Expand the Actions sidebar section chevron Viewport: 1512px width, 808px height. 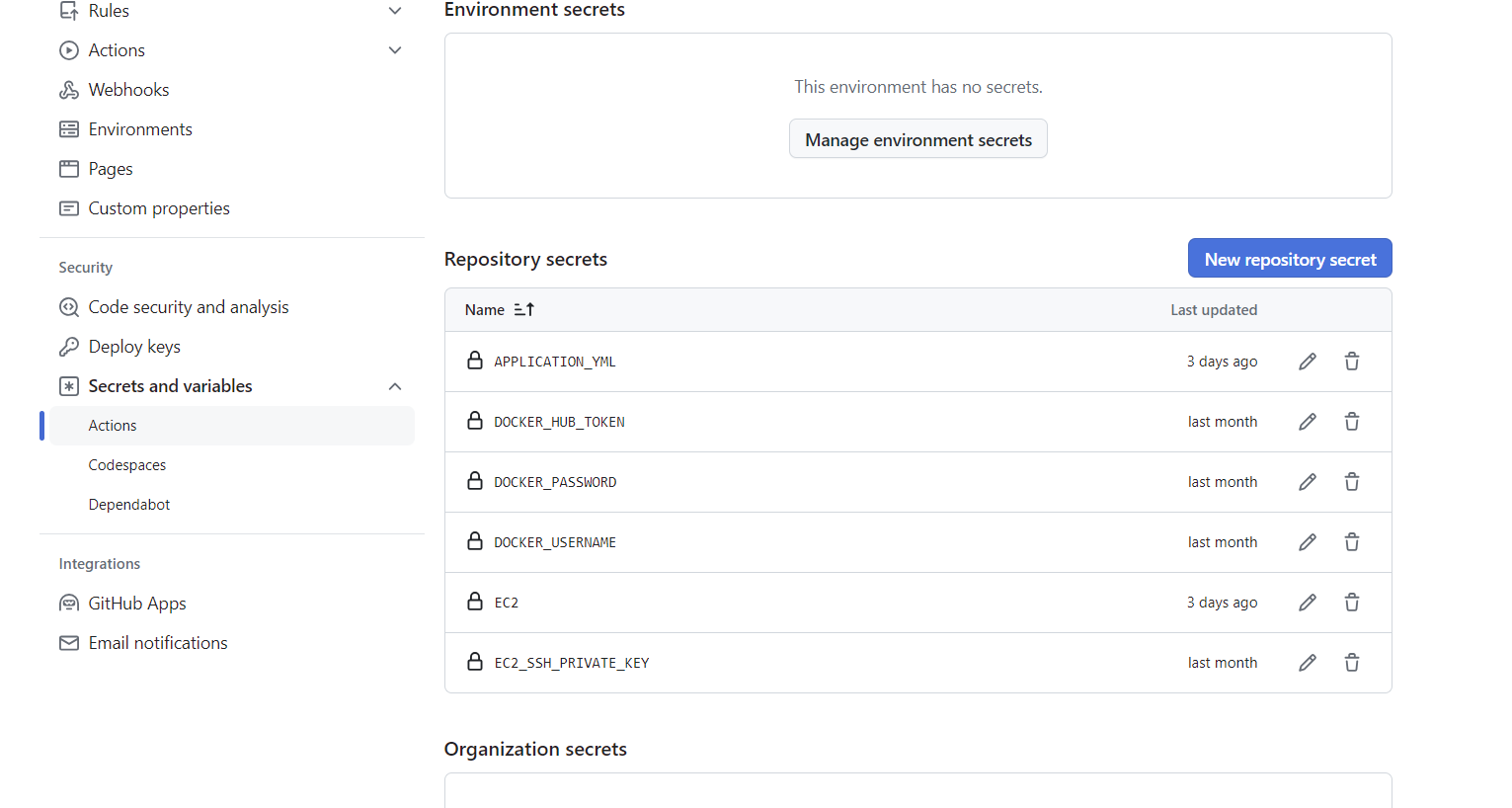pyautogui.click(x=395, y=50)
